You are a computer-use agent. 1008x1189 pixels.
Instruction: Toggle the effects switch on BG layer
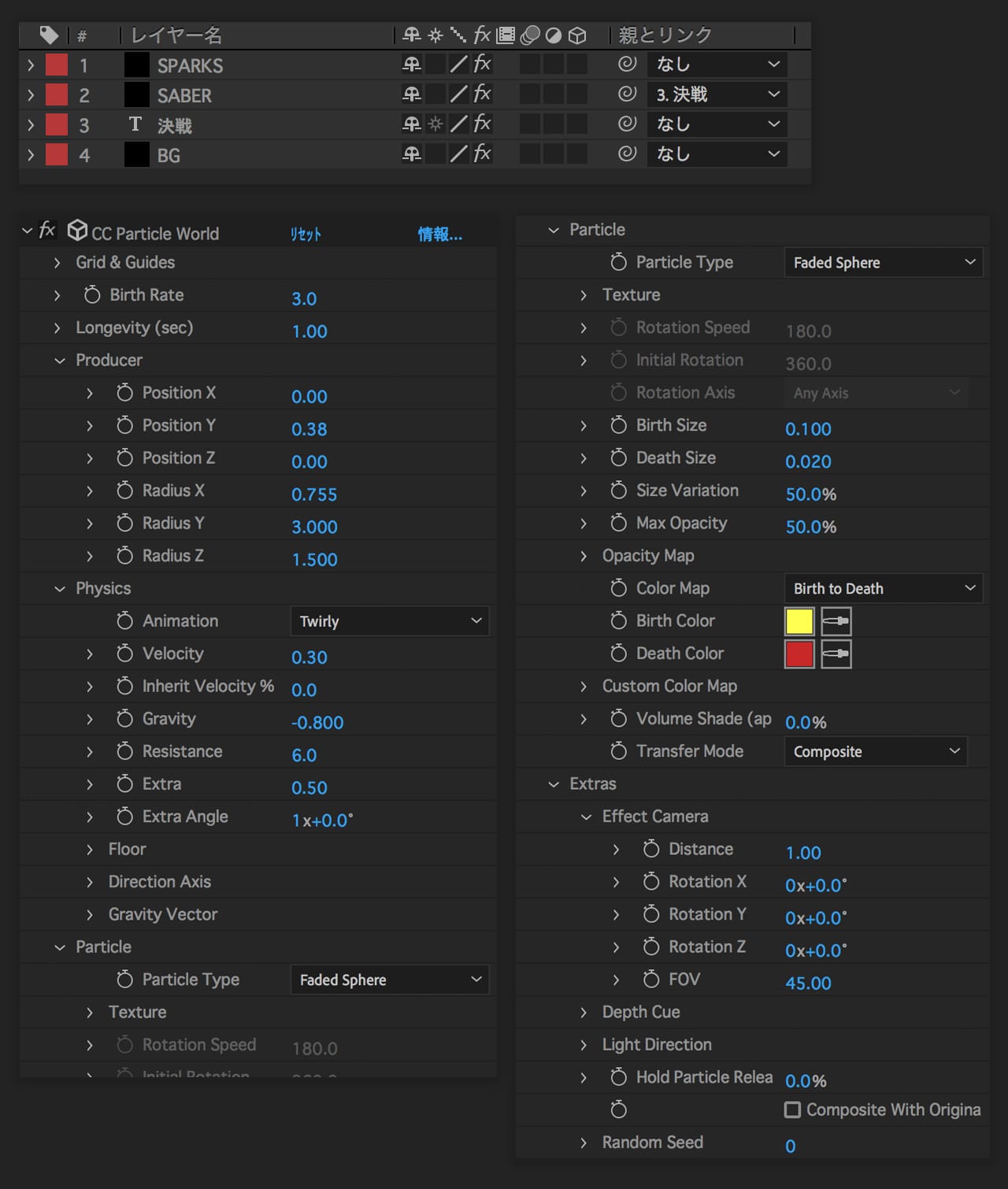(482, 154)
